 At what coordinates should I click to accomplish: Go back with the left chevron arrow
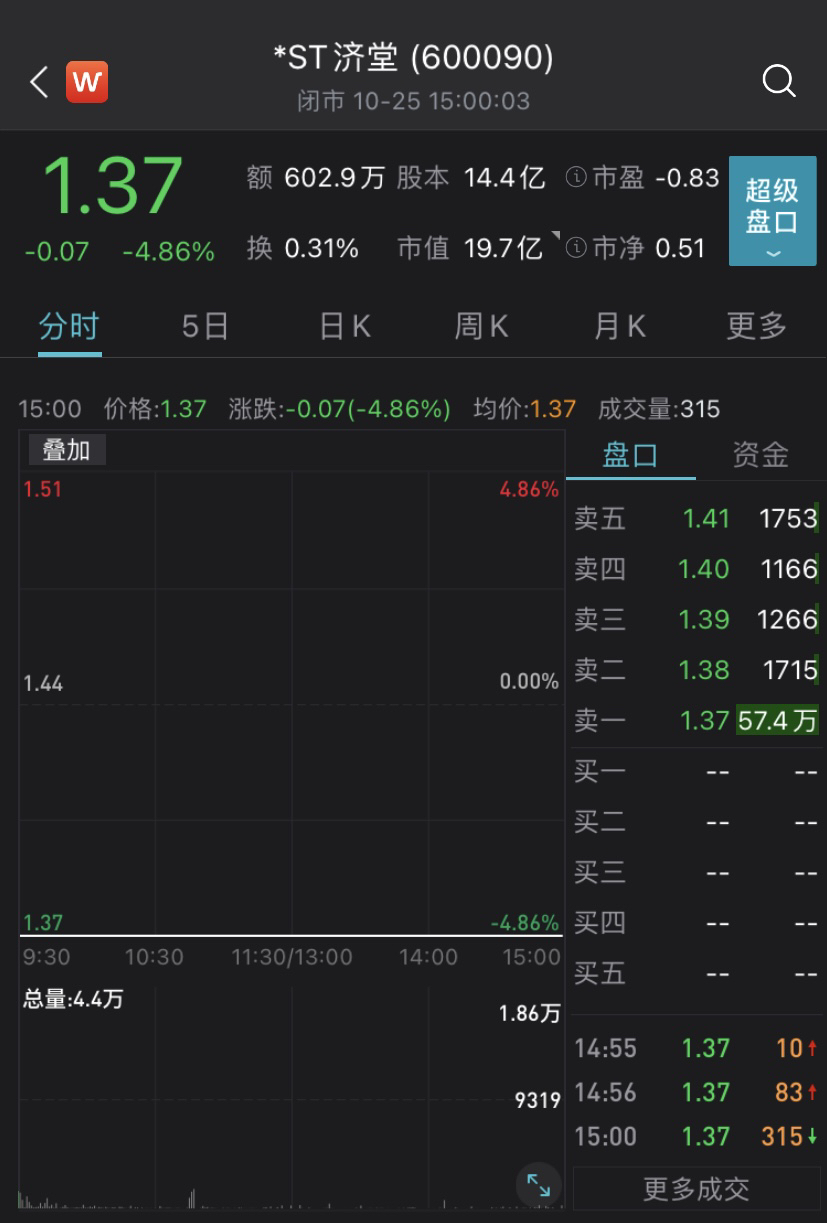[39, 82]
